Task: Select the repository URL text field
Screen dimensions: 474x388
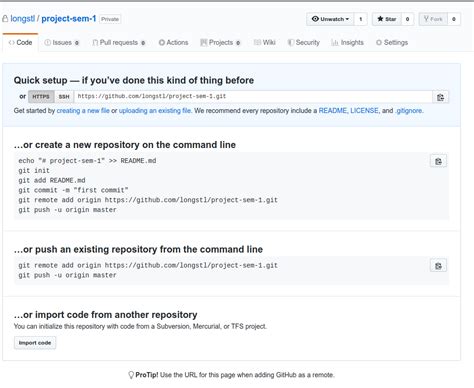Action: [253, 97]
